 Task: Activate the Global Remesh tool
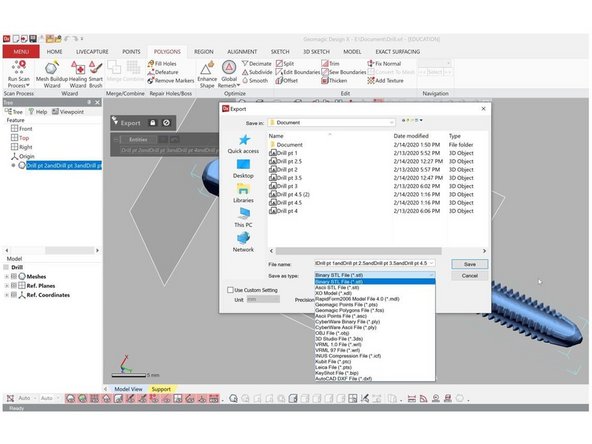pyautogui.click(x=229, y=74)
